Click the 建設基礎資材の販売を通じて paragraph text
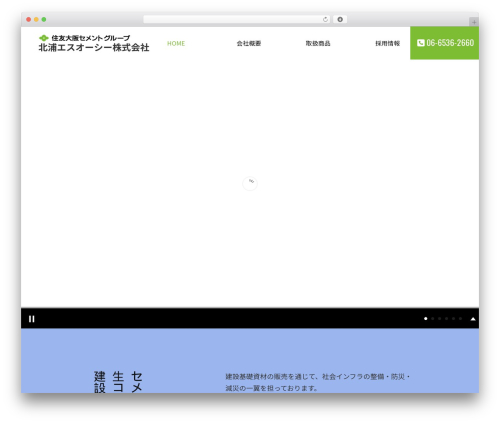Screen dimensions: 500x423 tap(318, 382)
